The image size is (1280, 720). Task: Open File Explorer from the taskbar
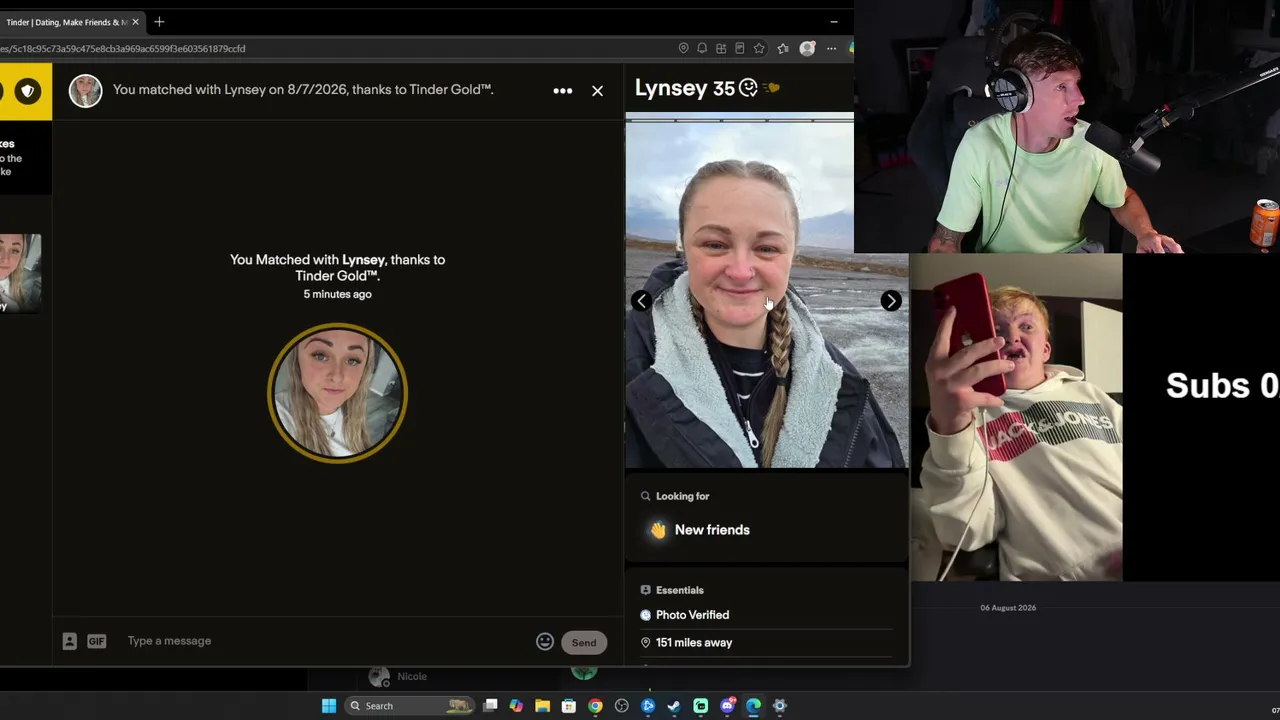(542, 706)
